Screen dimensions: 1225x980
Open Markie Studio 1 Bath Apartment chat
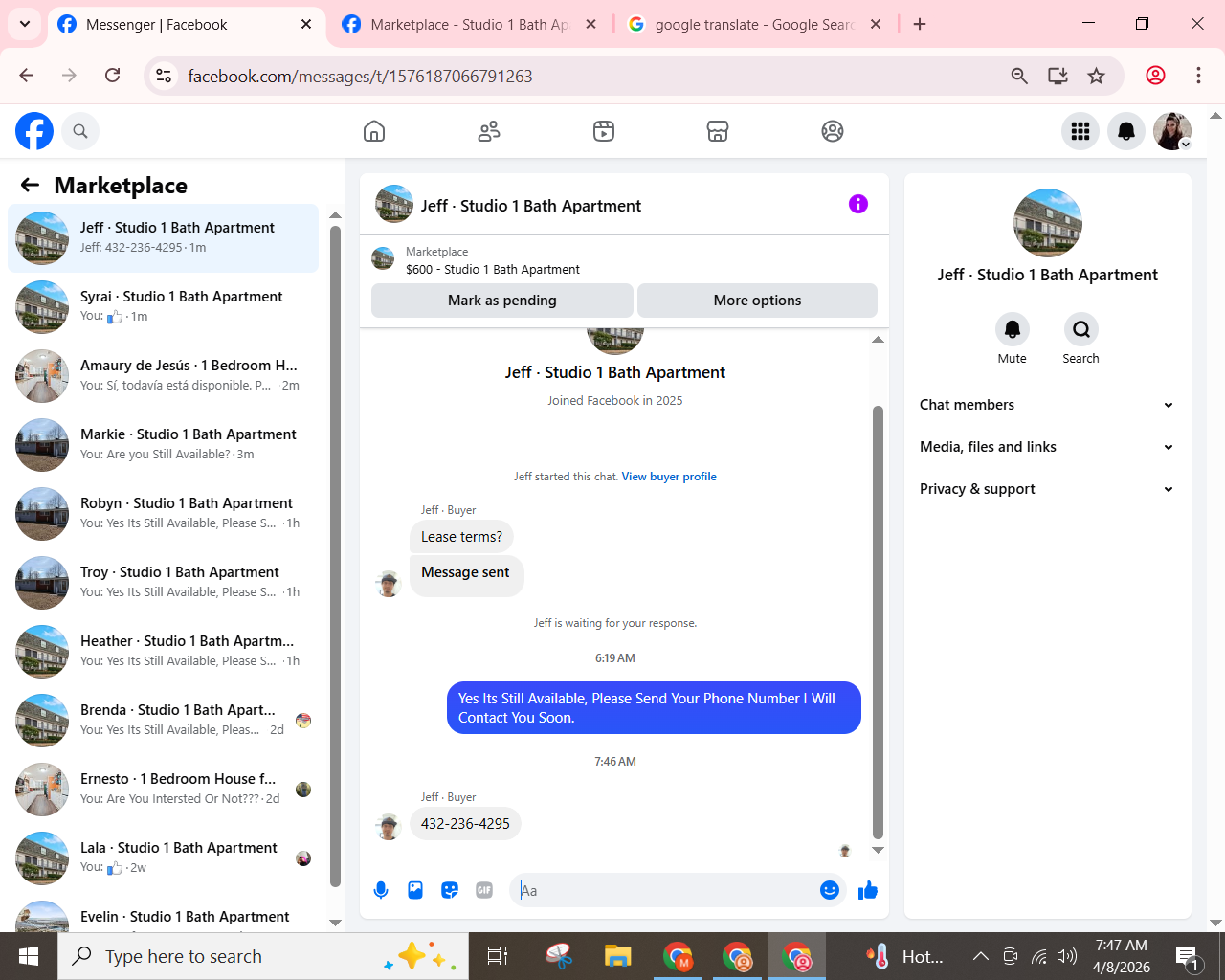coord(163,445)
